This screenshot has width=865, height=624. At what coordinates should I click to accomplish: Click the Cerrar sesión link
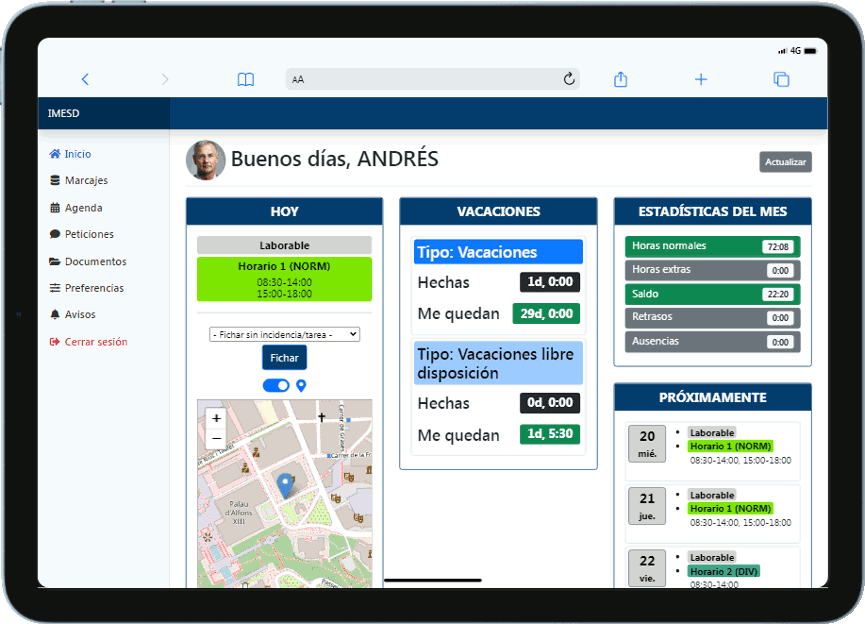pos(95,342)
